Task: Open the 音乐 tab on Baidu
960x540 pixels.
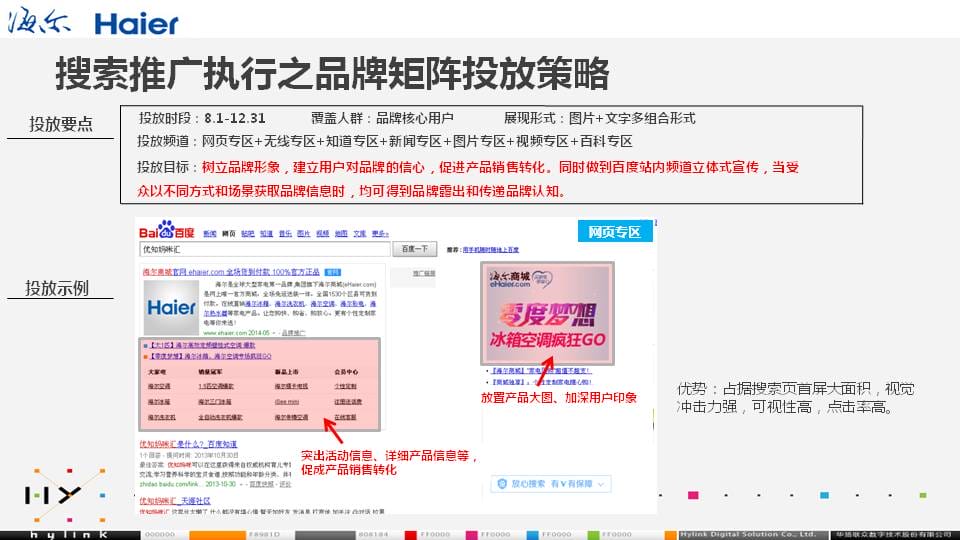Action: [x=285, y=233]
